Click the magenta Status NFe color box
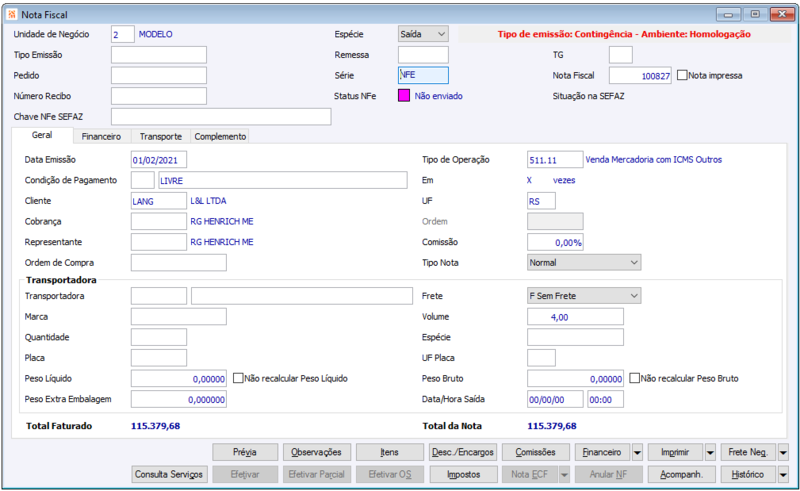This screenshot has height=491, width=800. click(404, 95)
